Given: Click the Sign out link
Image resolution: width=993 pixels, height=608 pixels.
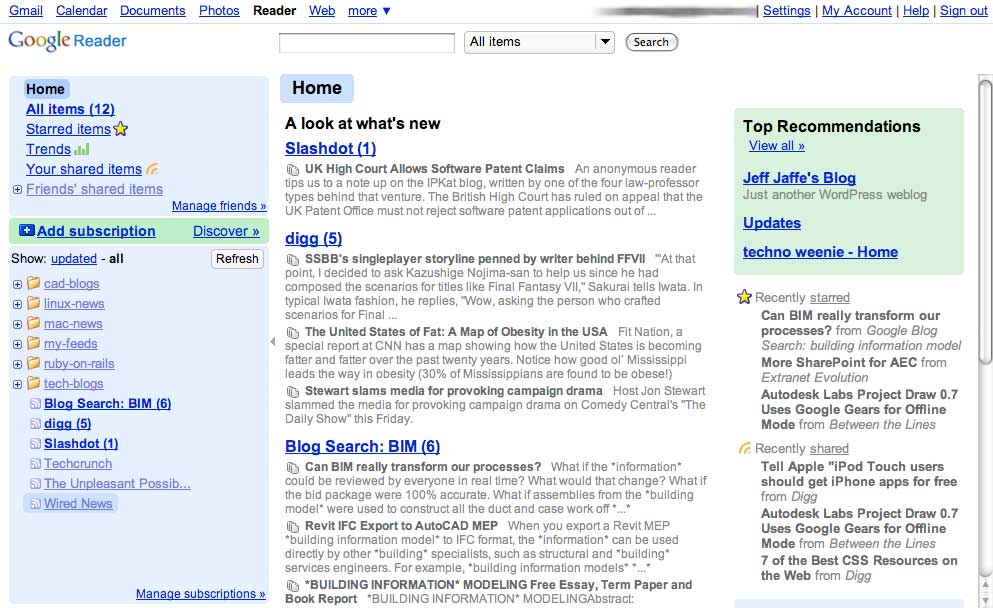Looking at the screenshot, I should click(x=963, y=11).
